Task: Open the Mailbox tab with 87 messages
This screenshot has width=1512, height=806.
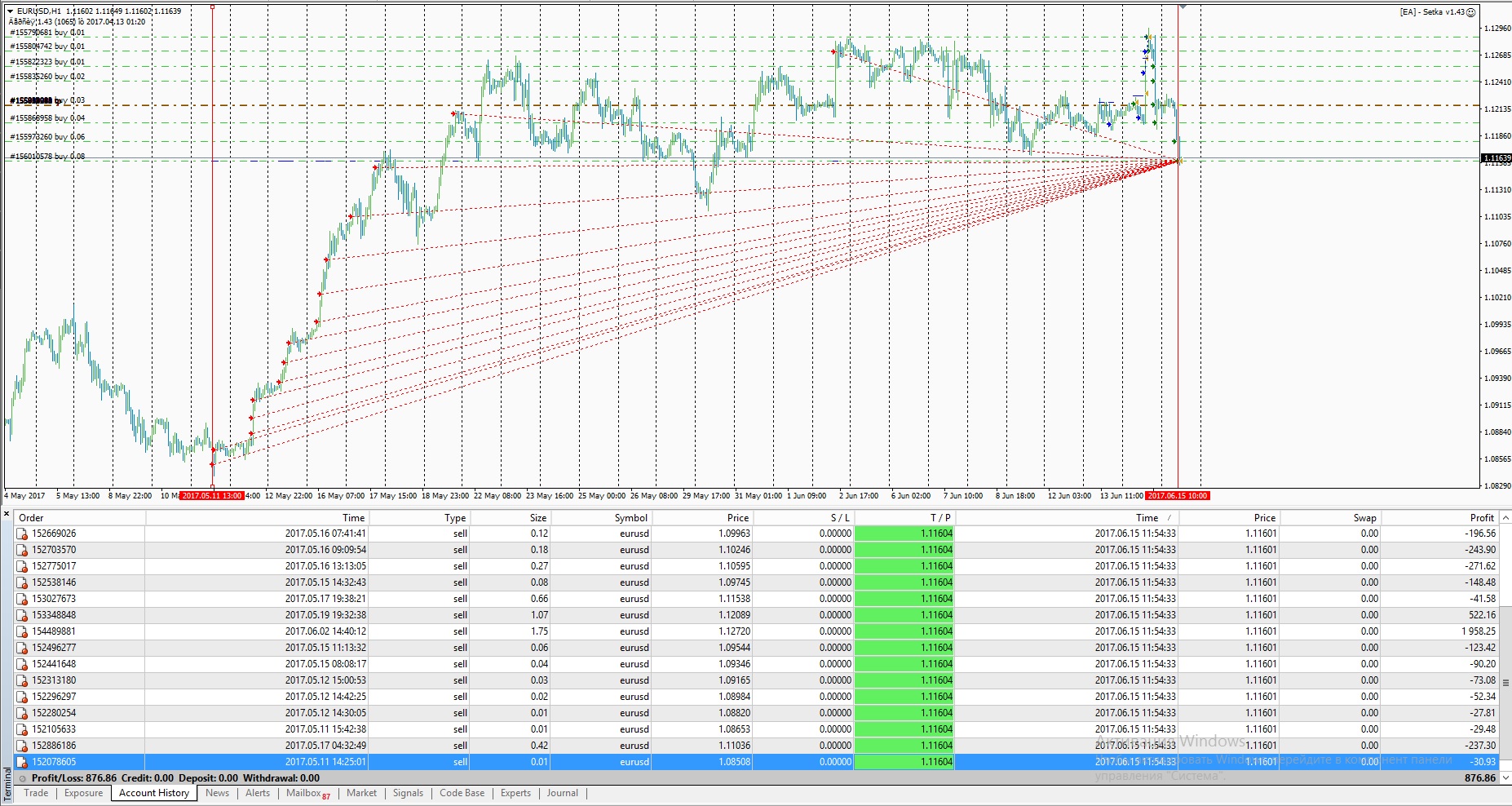Action: pyautogui.click(x=308, y=793)
